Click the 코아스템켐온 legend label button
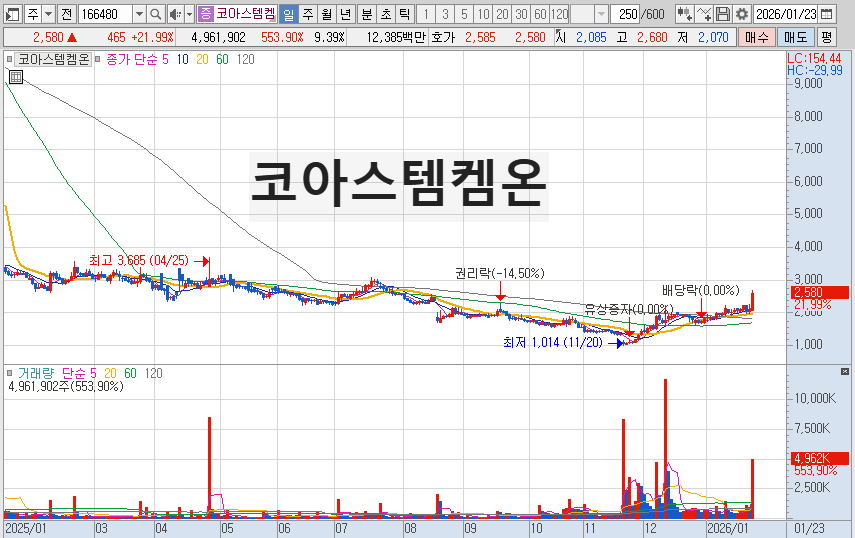Viewport: 855px width, 538px height. tap(53, 59)
